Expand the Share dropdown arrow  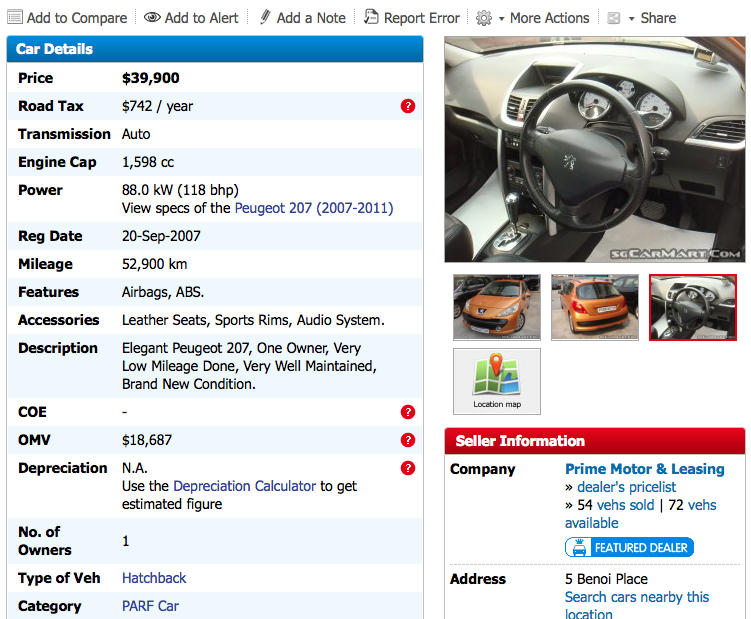(631, 19)
